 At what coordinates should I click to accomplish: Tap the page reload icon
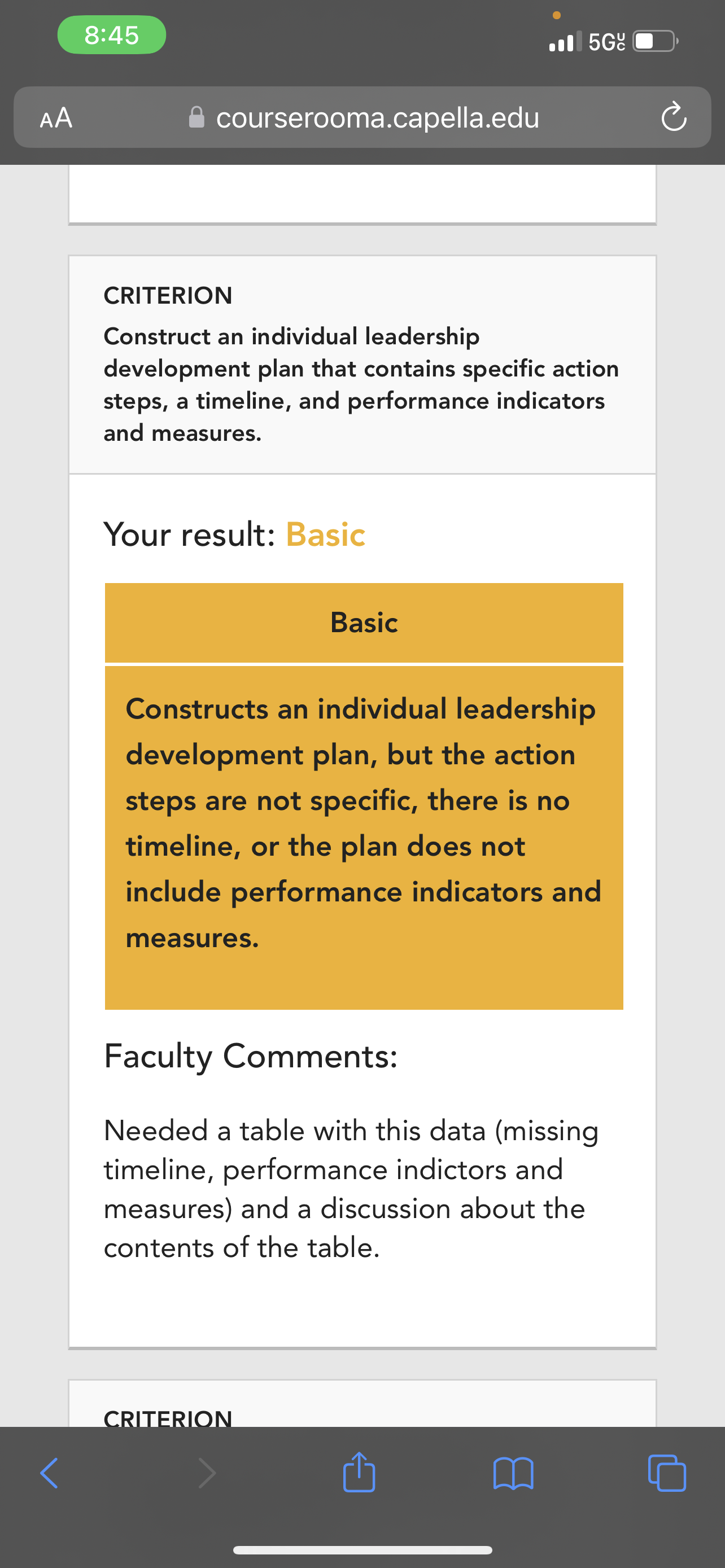[674, 117]
